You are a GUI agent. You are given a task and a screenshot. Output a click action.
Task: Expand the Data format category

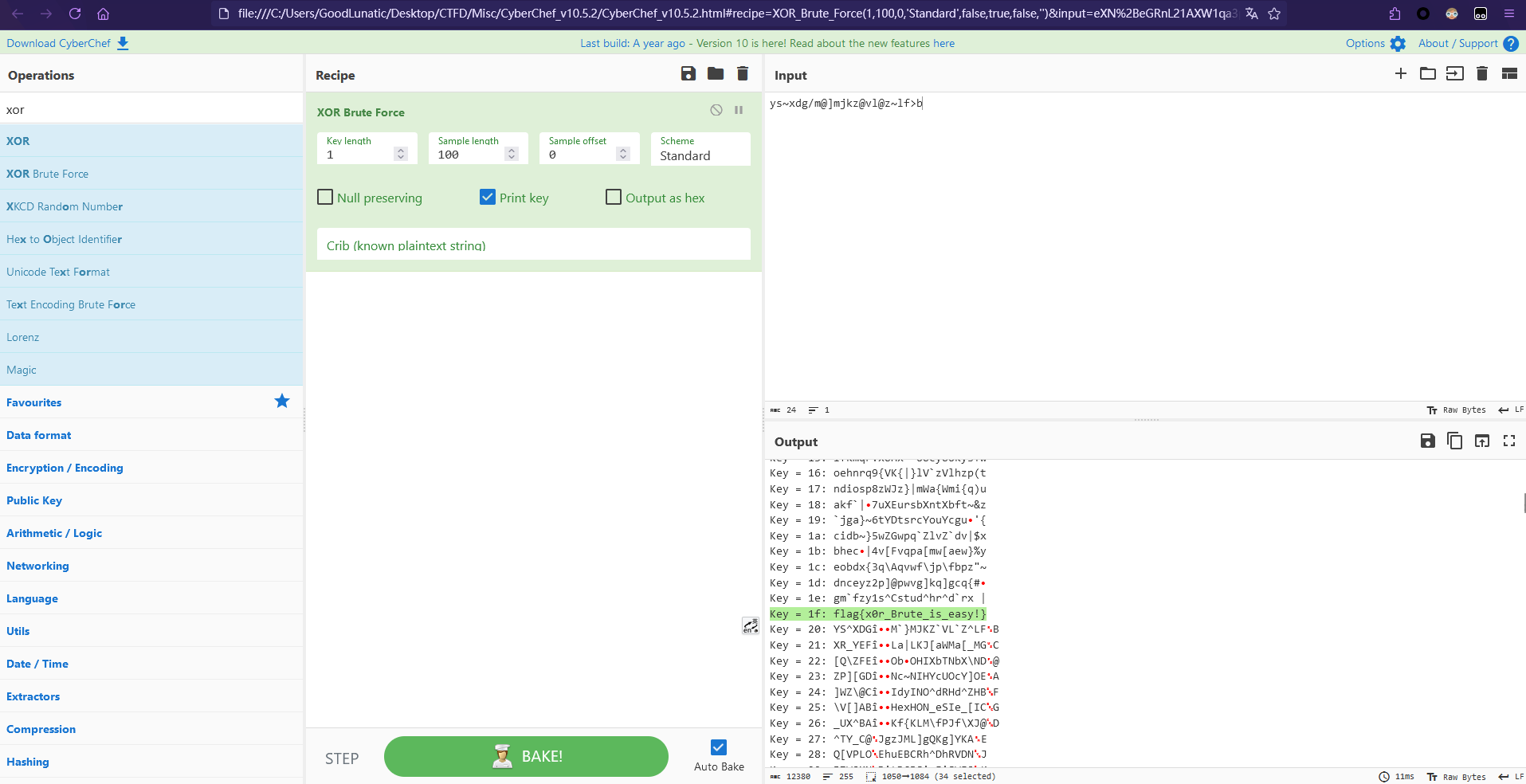[151, 435]
